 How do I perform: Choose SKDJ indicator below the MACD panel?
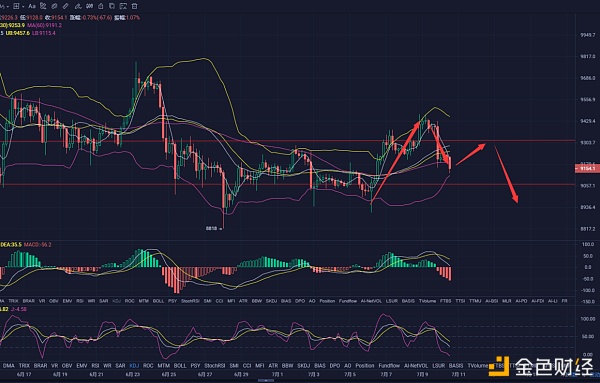271,301
